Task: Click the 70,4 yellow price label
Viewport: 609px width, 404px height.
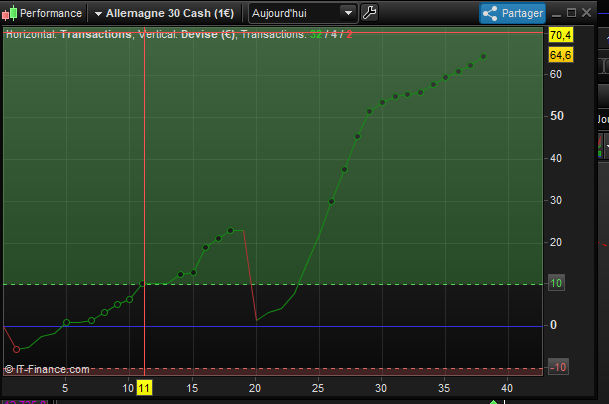Action: pos(560,35)
